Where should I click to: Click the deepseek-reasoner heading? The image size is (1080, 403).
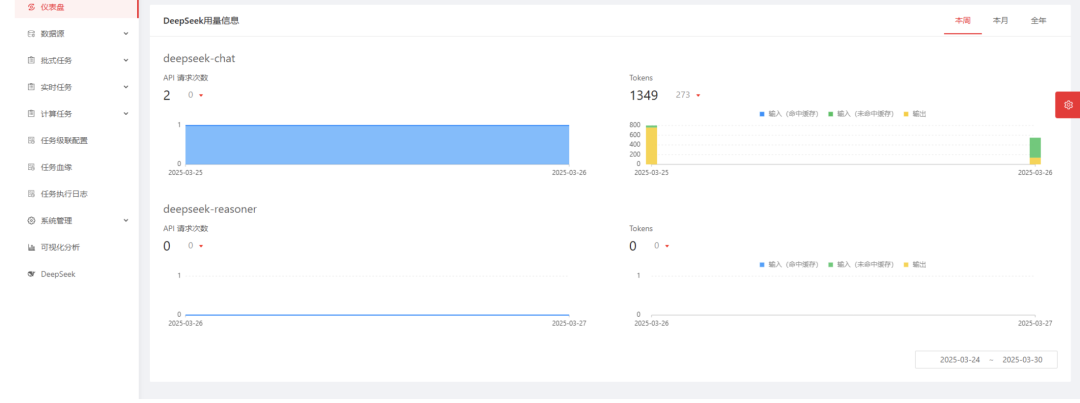210,209
